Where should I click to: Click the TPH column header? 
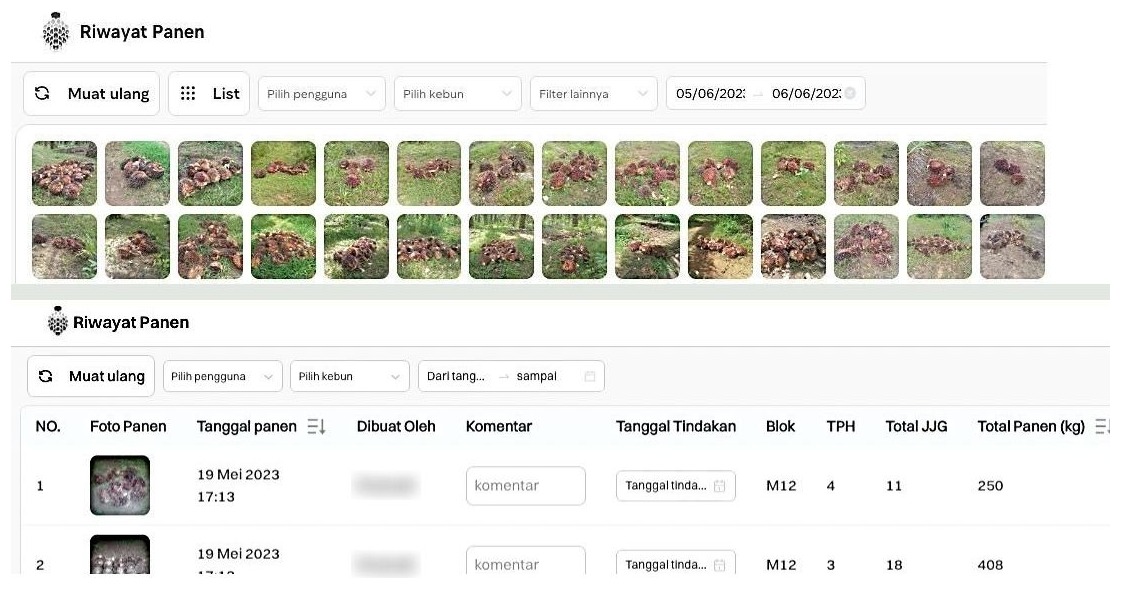(x=841, y=427)
